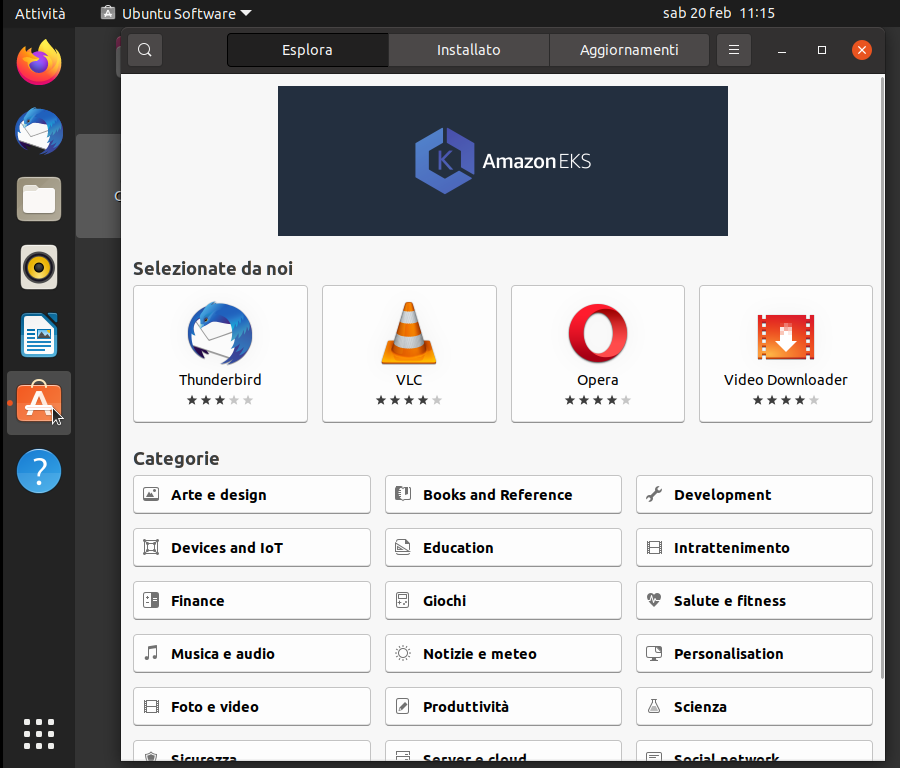The width and height of the screenshot is (900, 768).
Task: Browse the Personalisation category
Action: (x=754, y=653)
